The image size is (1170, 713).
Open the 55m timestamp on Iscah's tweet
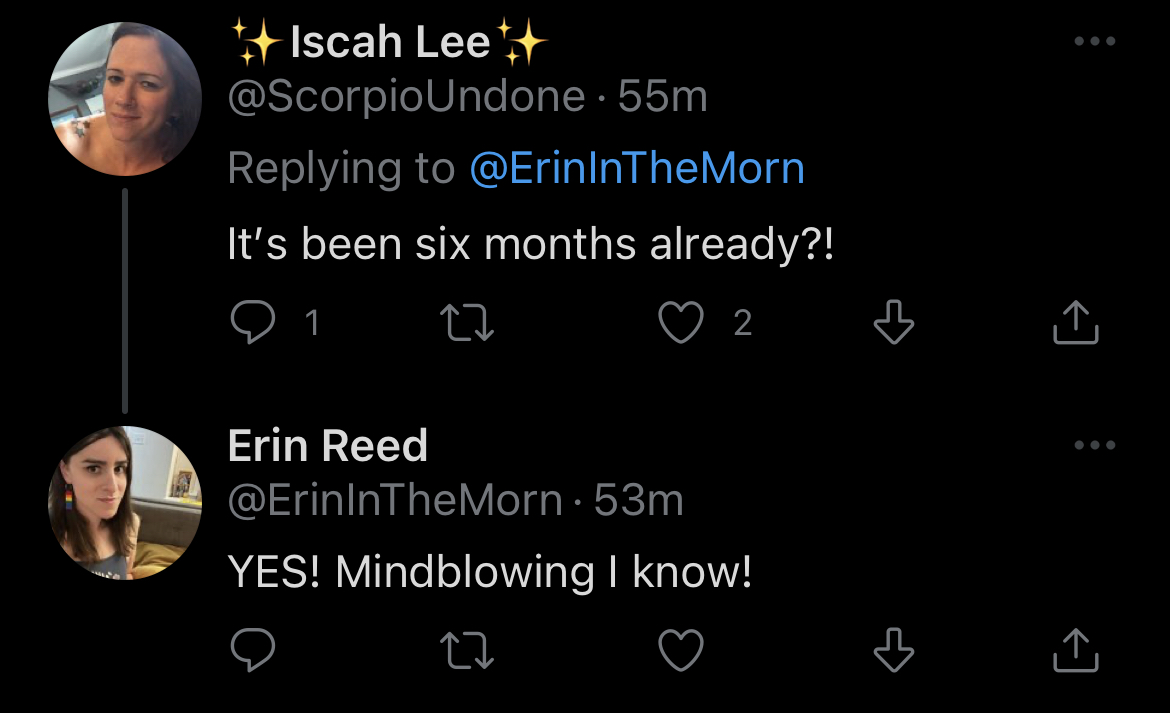tap(663, 97)
